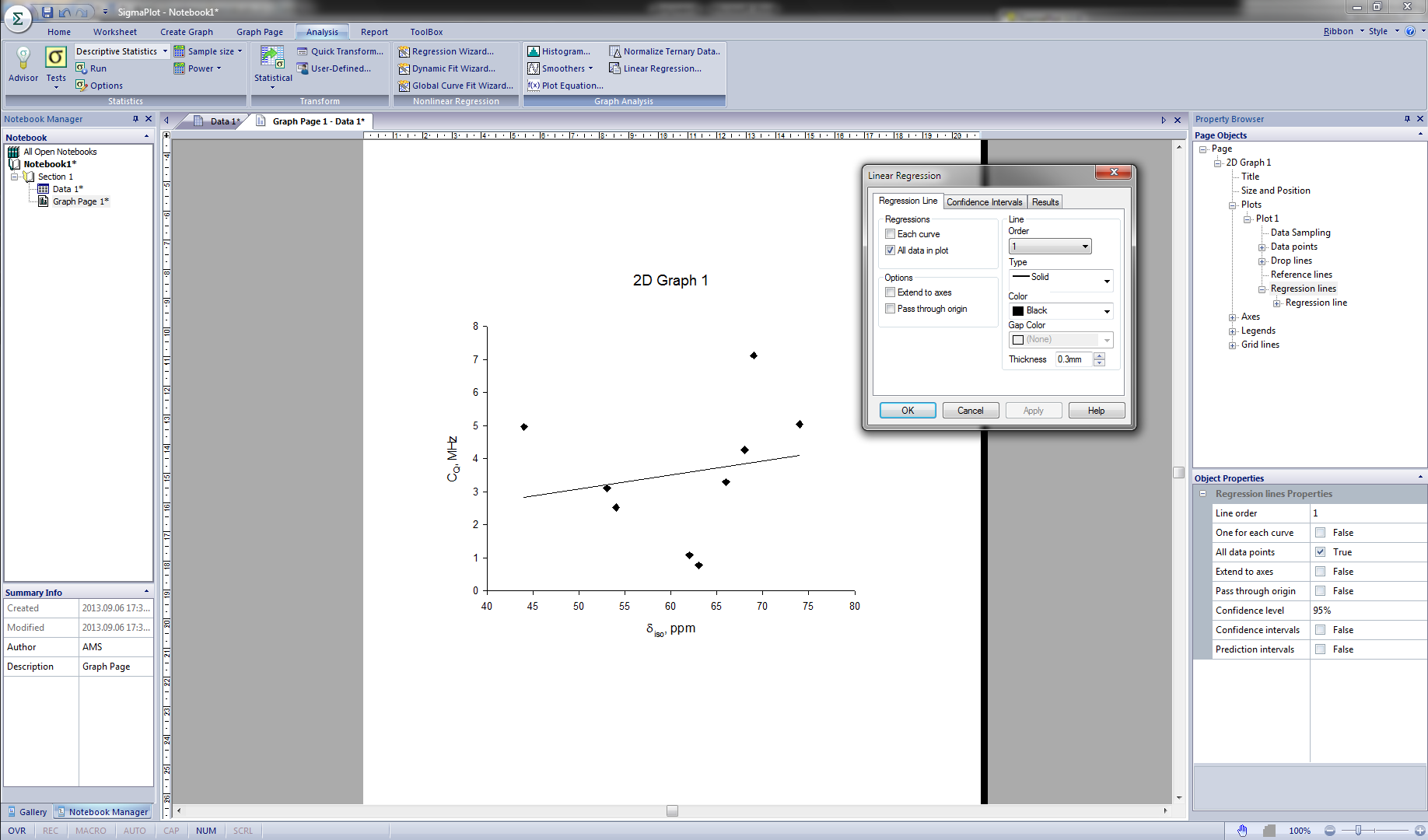Click the Tests sigma icon
The image size is (1428, 840).
point(56,58)
